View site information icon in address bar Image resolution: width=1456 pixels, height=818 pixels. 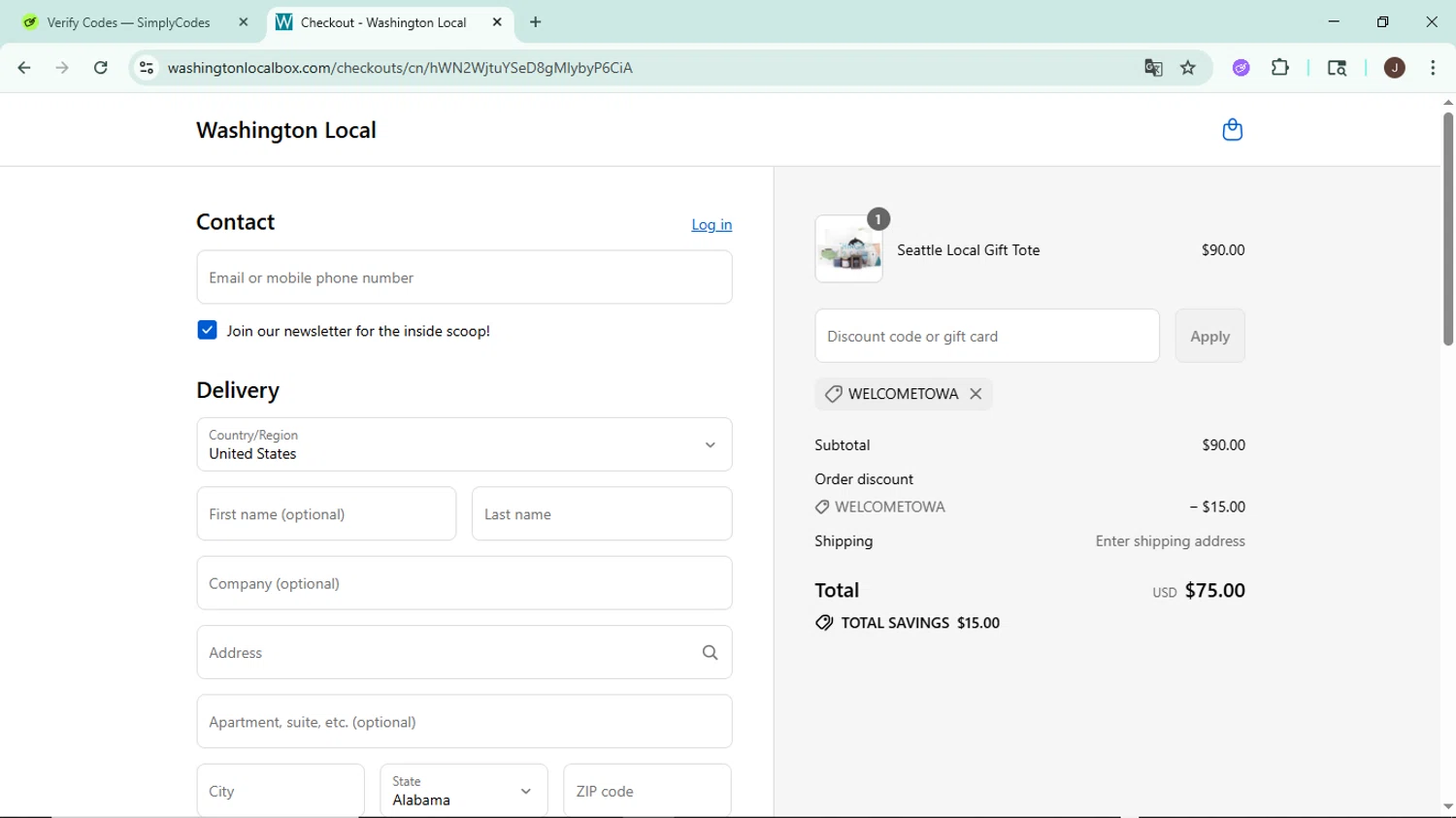147,68
